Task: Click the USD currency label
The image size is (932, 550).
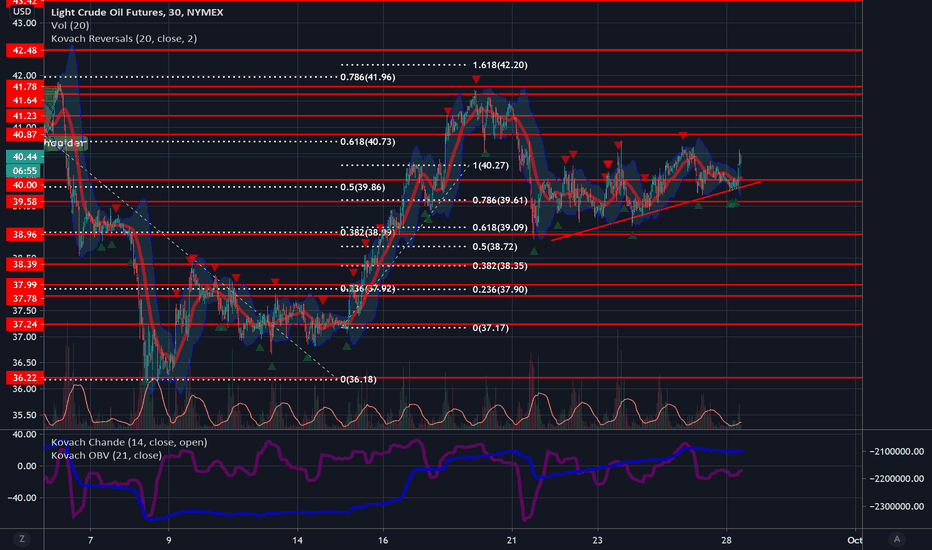Action: [x=22, y=11]
